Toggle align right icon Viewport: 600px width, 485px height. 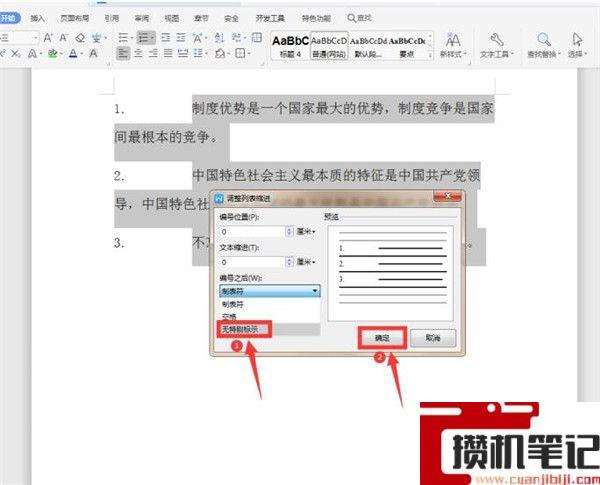coord(153,53)
